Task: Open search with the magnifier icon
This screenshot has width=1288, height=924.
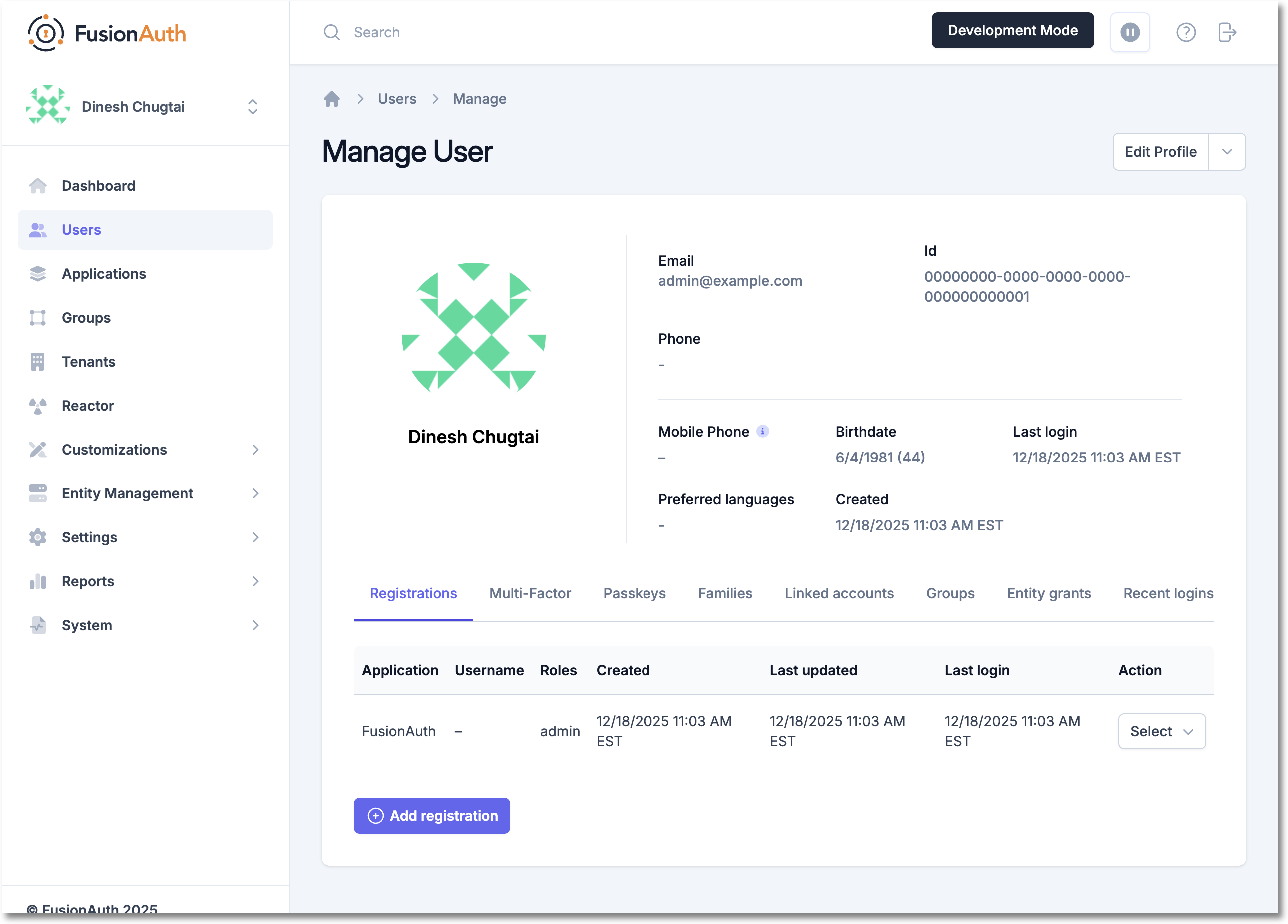Action: coord(332,32)
